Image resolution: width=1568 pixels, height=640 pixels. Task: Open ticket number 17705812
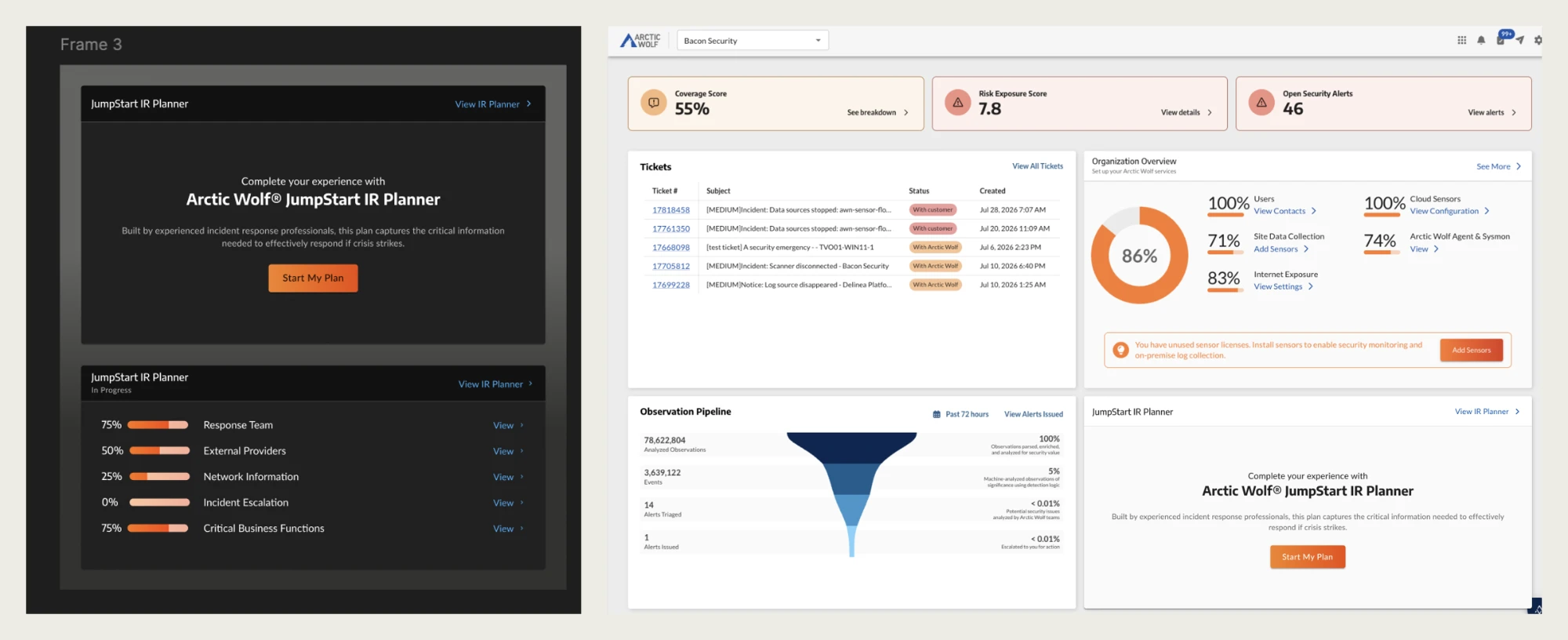671,267
